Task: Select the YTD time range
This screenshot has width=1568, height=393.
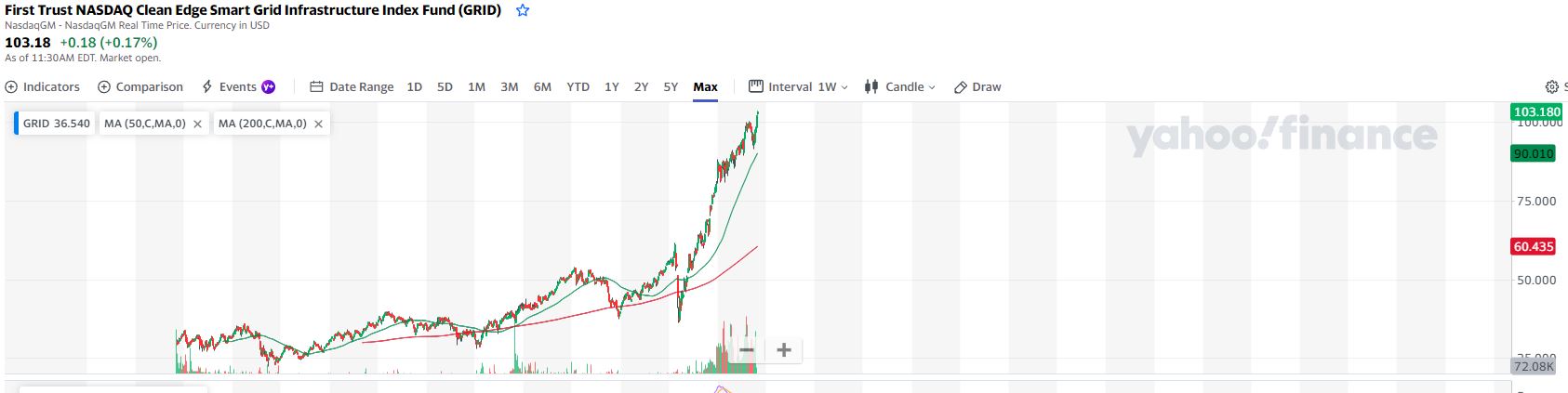Action: point(578,86)
